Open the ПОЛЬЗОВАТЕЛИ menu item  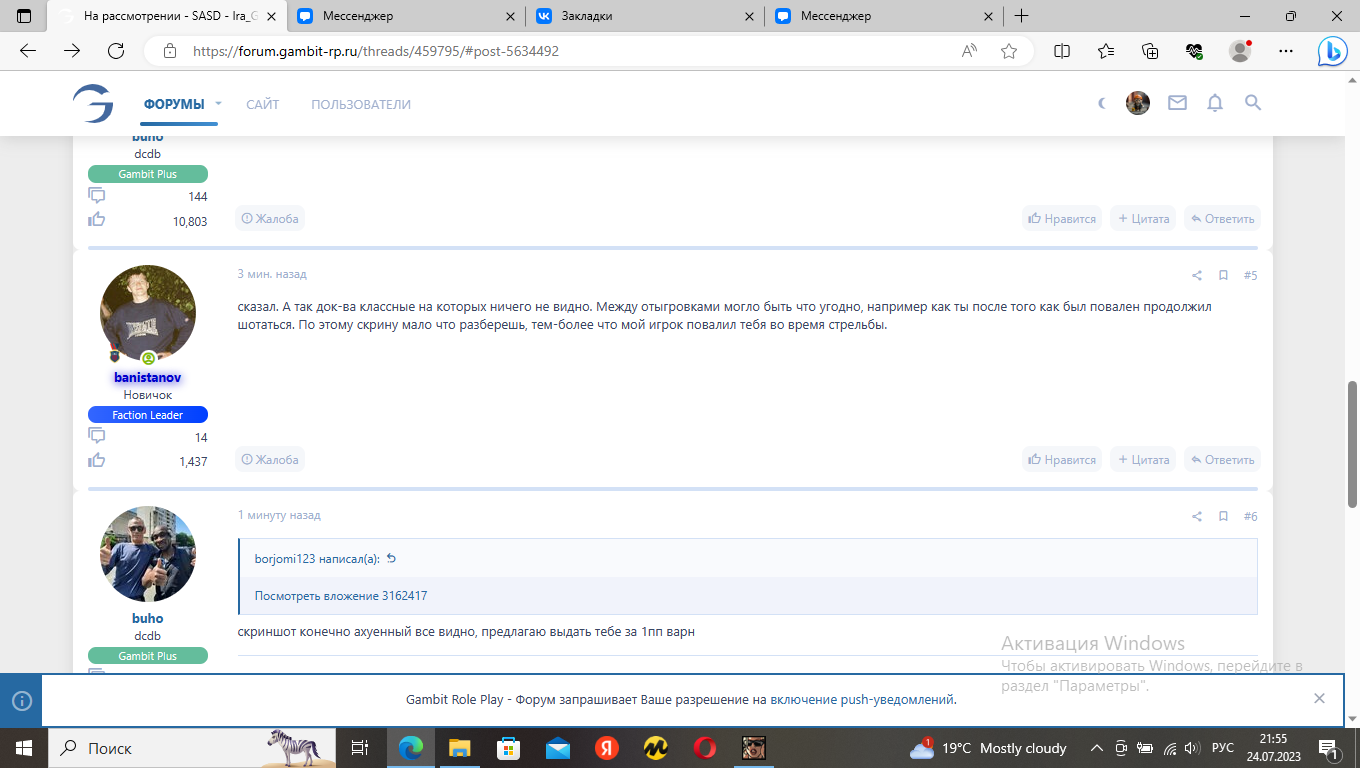360,104
